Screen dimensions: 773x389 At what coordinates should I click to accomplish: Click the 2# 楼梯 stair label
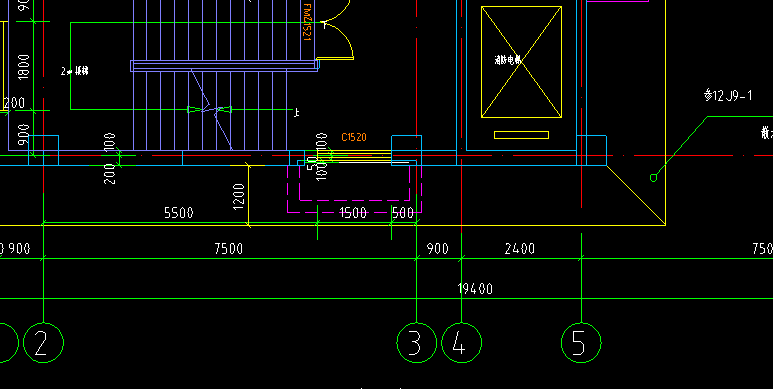click(x=74, y=71)
